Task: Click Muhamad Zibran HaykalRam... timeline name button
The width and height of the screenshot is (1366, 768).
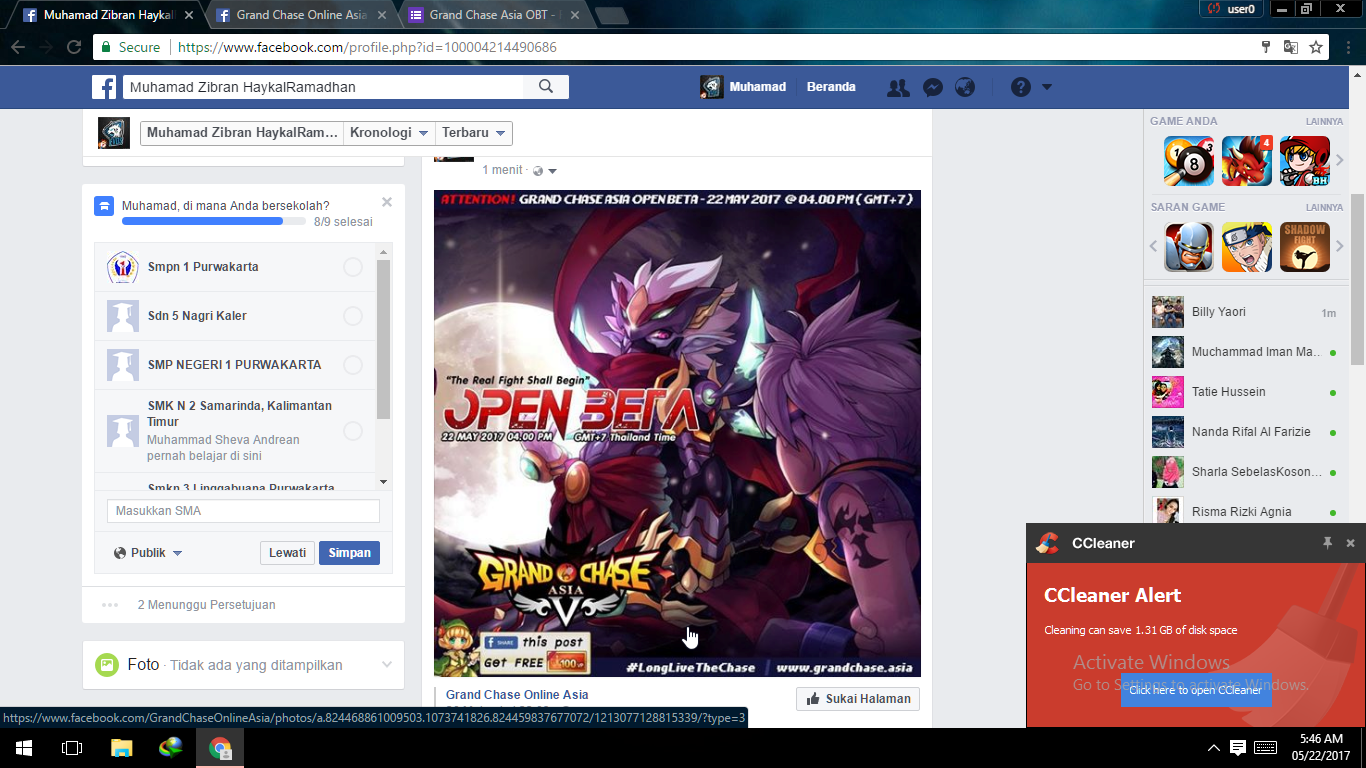Action: 242,133
